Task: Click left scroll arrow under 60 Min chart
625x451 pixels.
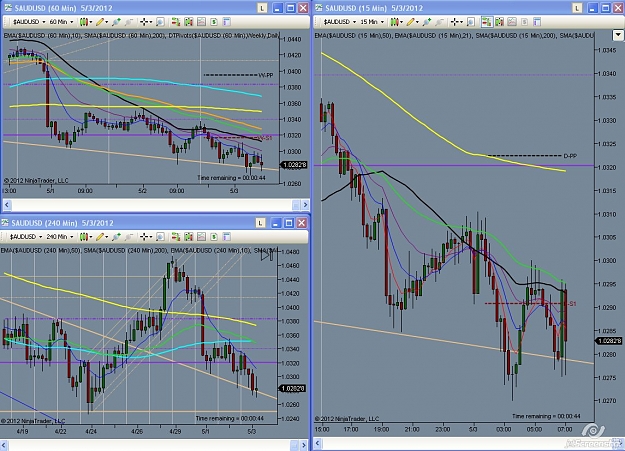Action: (x=7, y=205)
